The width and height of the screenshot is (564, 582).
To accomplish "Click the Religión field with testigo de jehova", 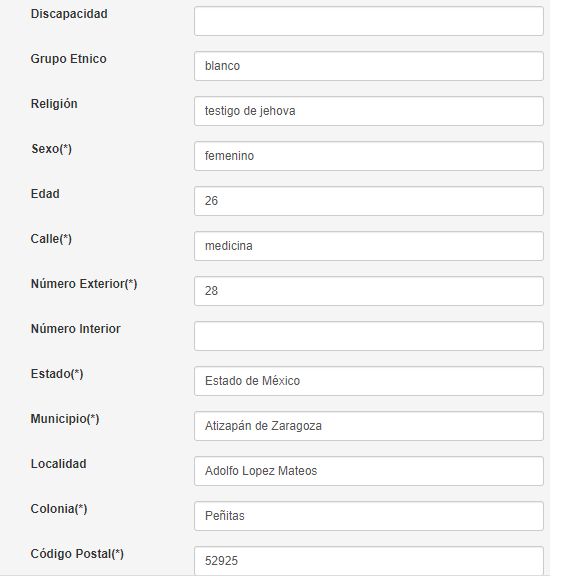I will (x=369, y=111).
